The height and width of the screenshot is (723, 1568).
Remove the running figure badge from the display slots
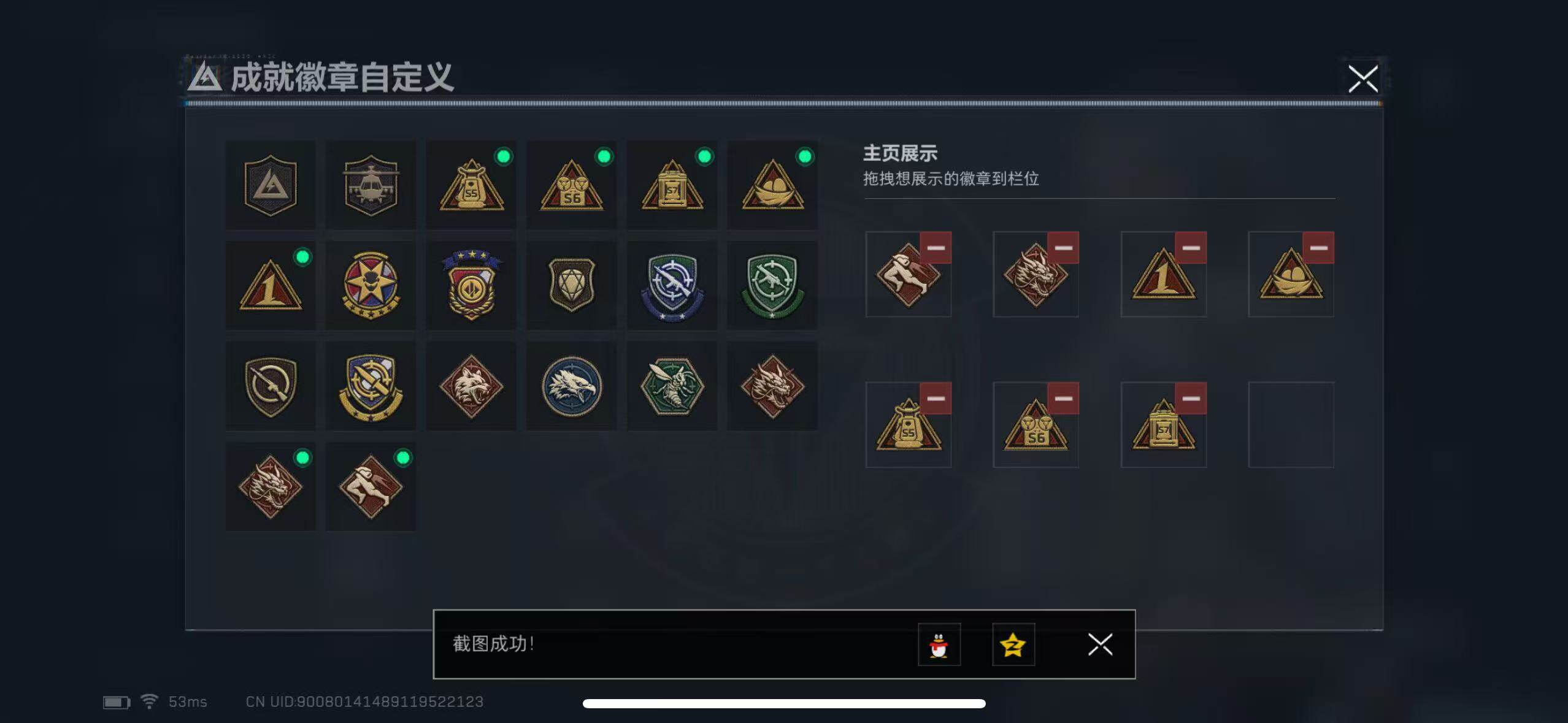pos(936,248)
